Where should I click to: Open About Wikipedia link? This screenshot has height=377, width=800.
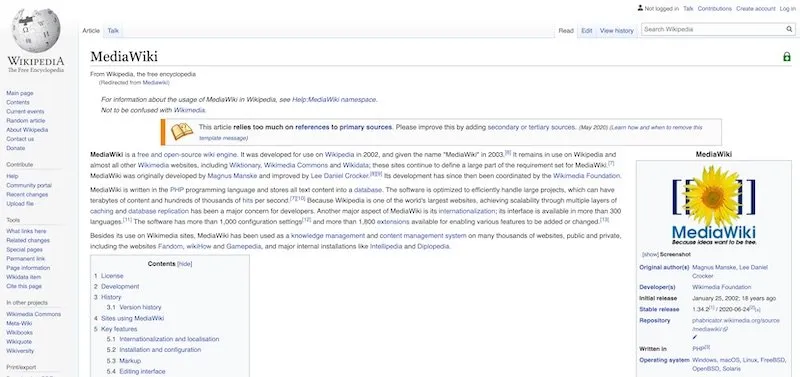pos(27,130)
